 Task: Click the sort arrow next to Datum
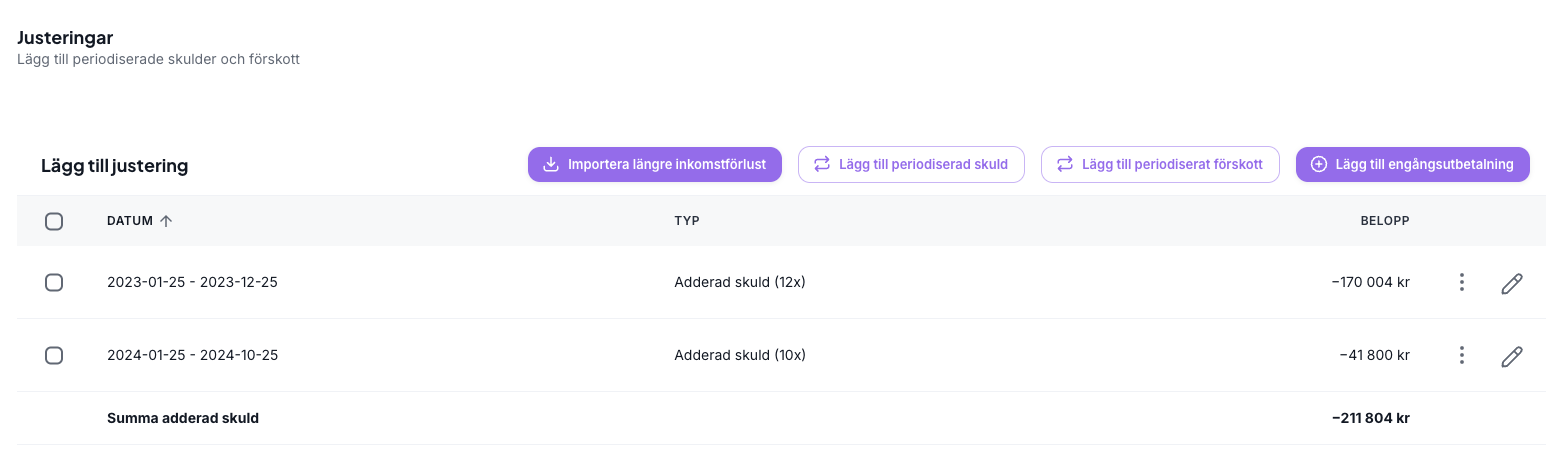166,221
